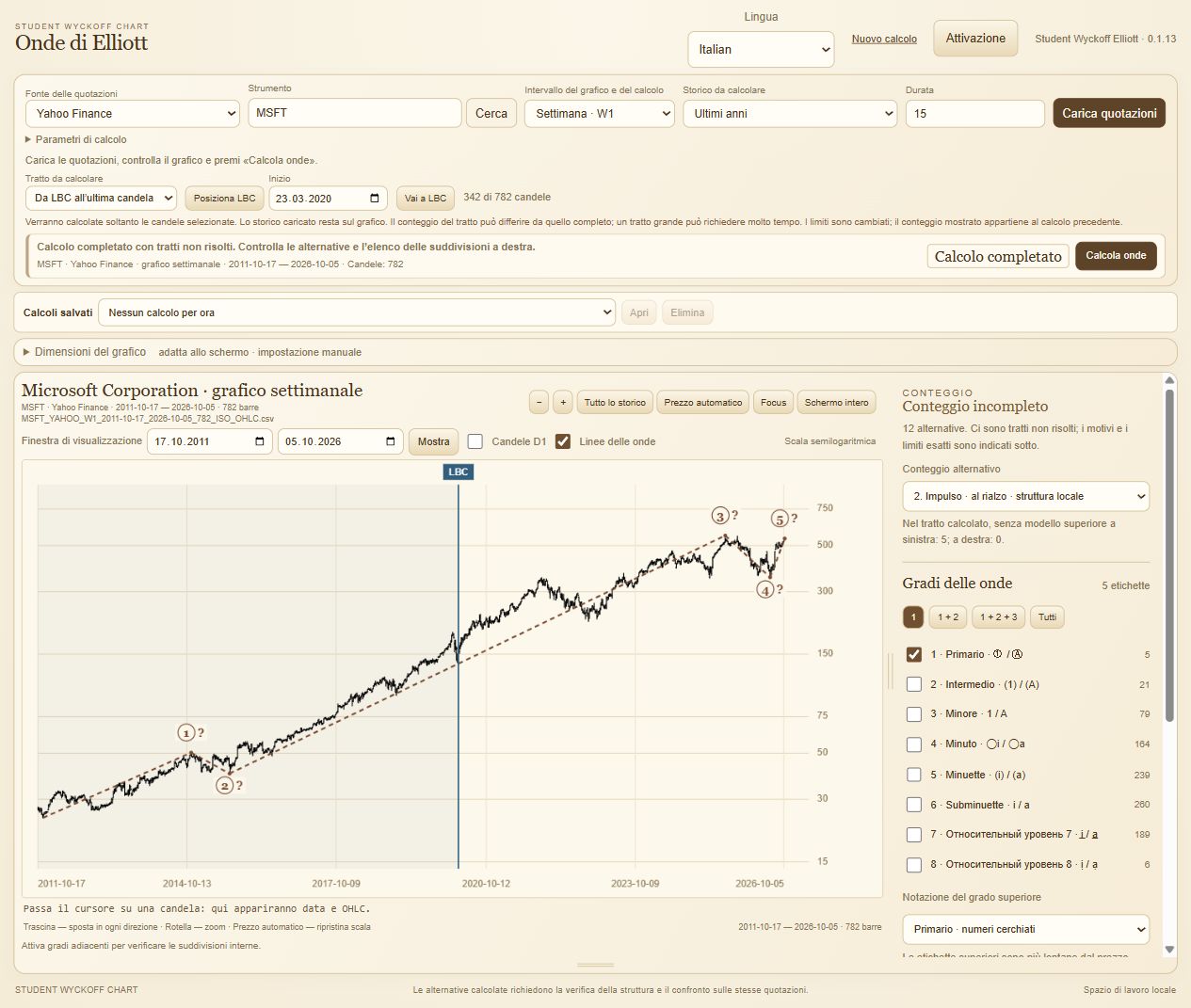Open the Settimana · W1 interval dropdown

[600, 113]
